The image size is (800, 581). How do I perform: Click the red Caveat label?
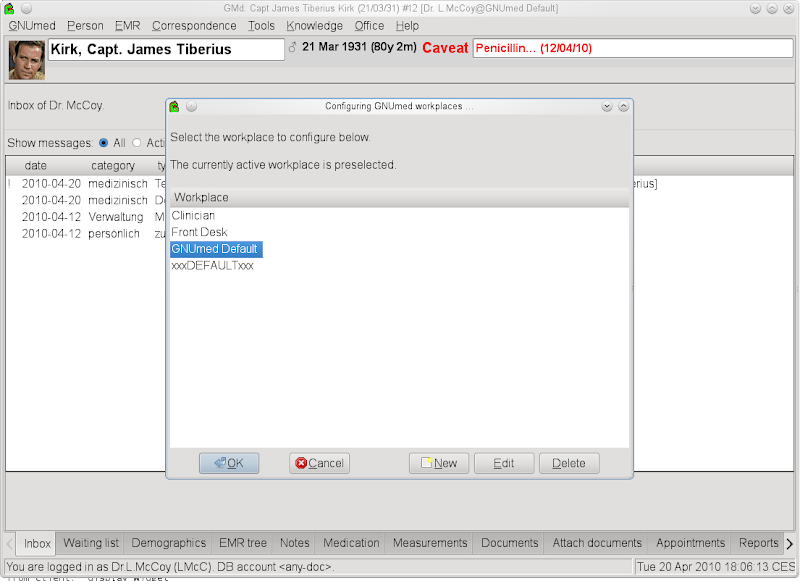click(x=445, y=48)
